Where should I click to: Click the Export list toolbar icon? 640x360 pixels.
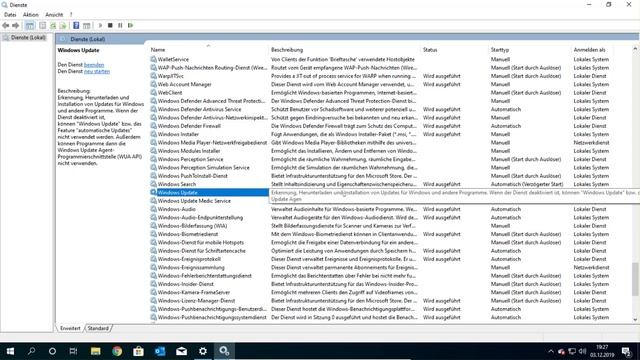tap(63, 25)
